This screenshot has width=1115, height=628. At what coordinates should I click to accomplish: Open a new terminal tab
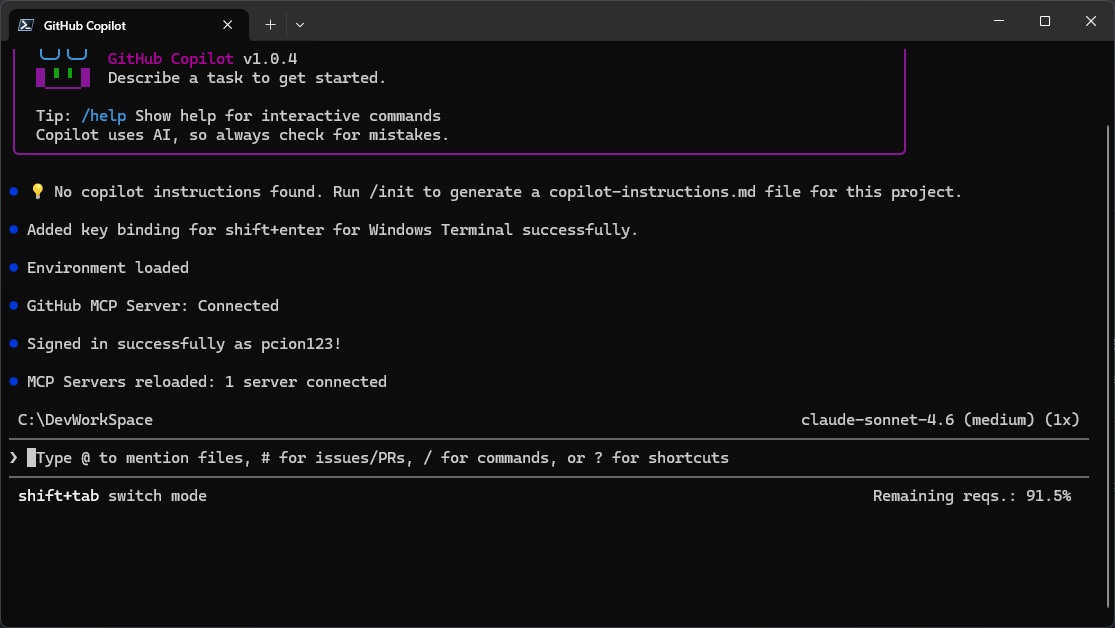270,24
